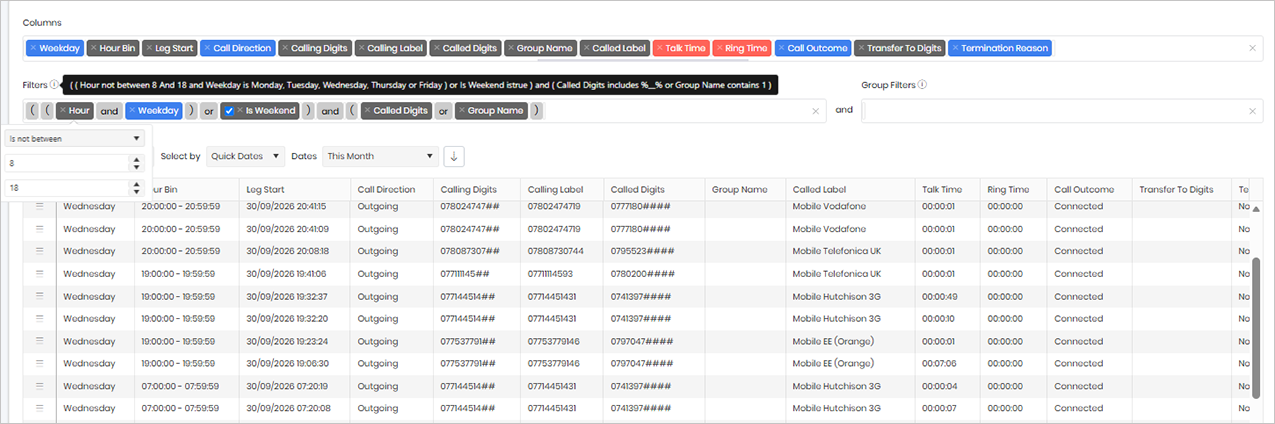
Task: Remove the Talk Time column chip
Action: [659, 48]
